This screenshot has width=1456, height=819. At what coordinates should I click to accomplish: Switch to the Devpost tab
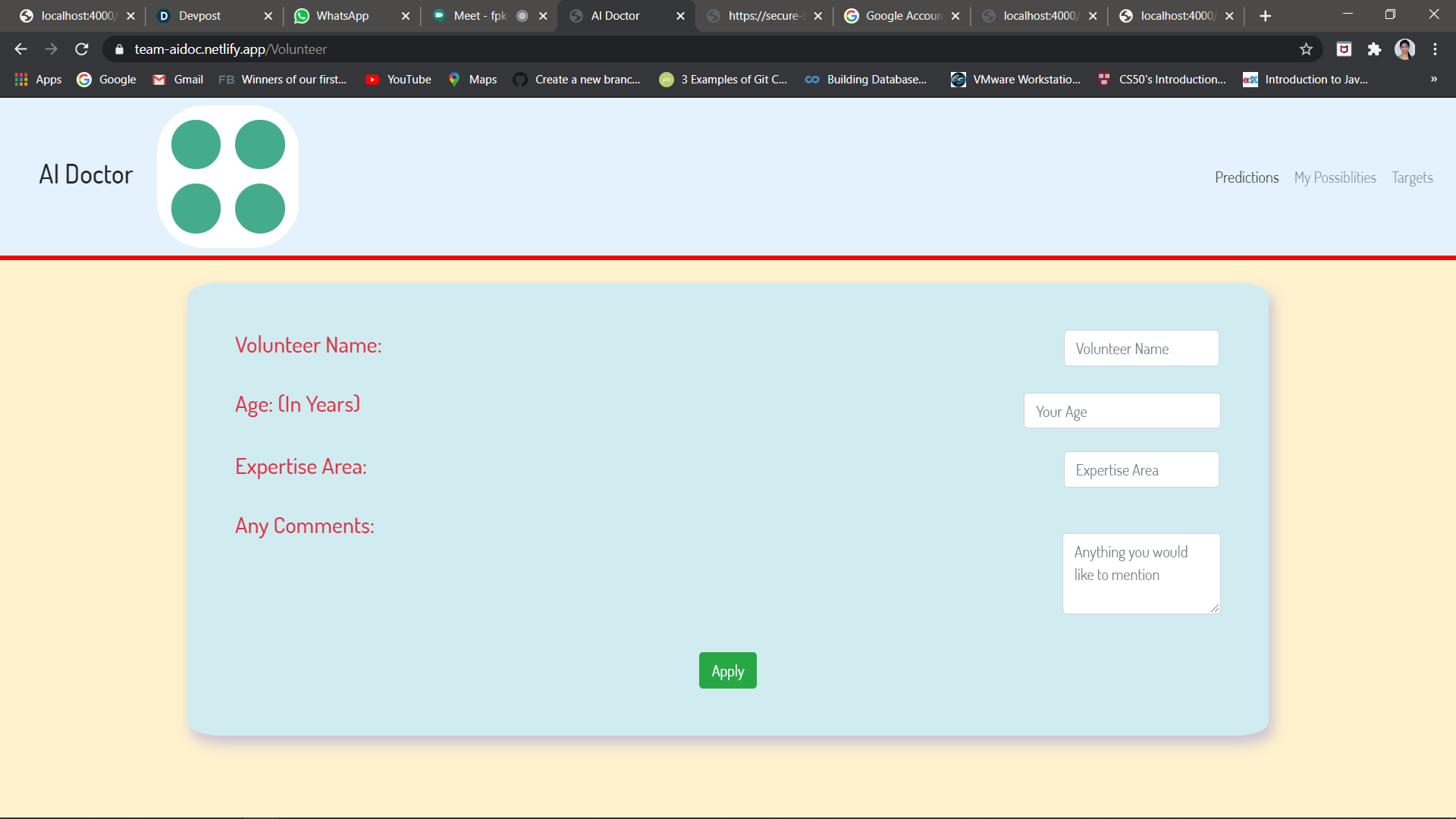click(199, 16)
